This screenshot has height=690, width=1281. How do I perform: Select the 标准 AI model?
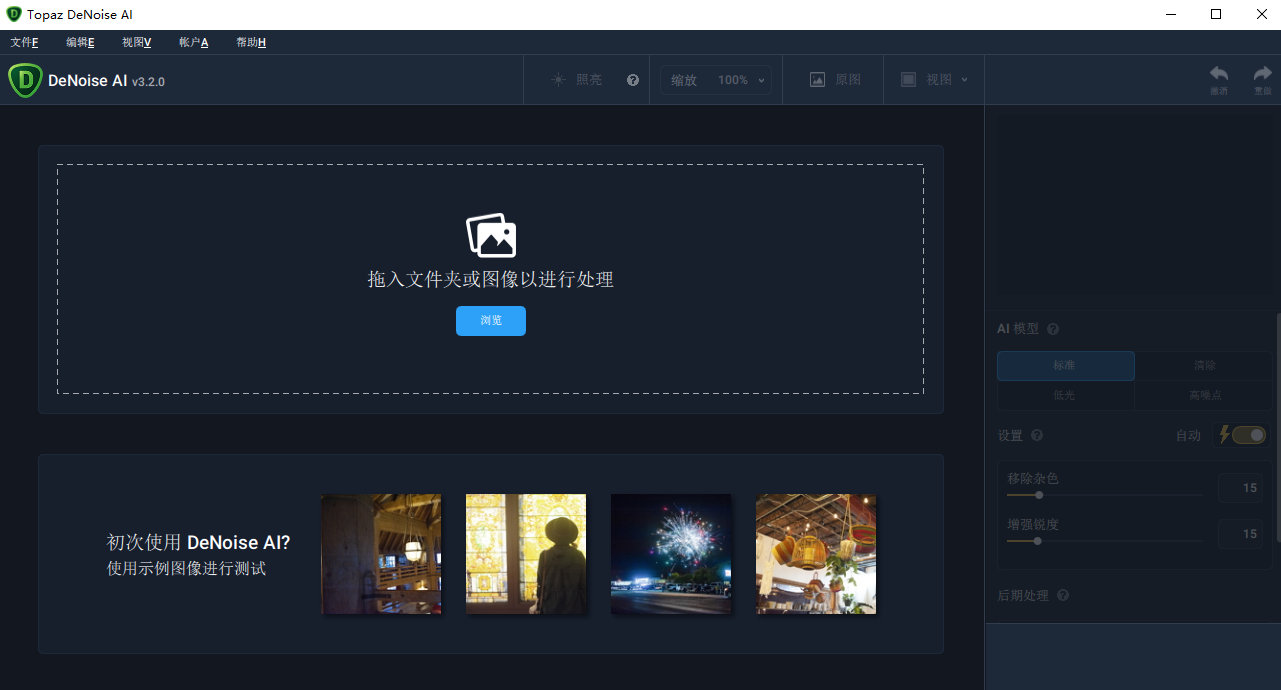1065,366
